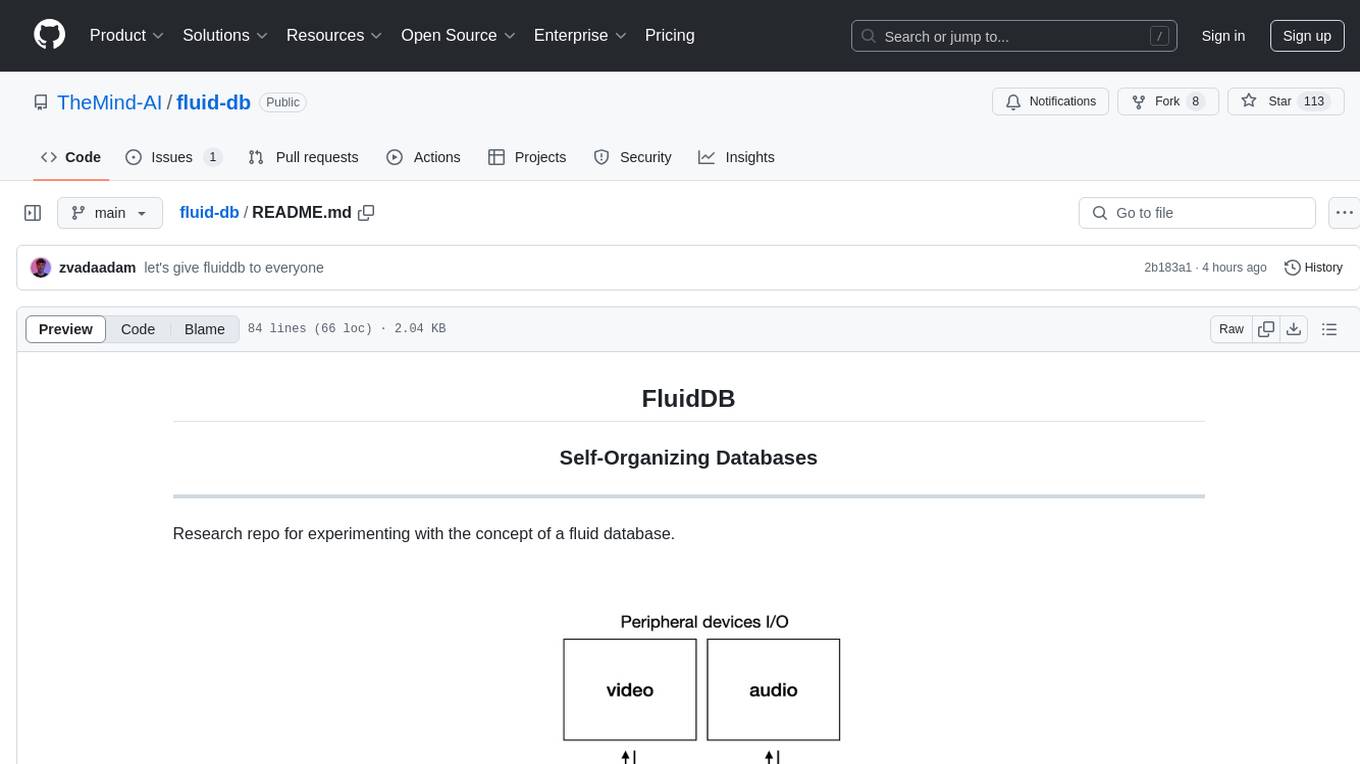Click the Sign in link
Image resolution: width=1360 pixels, height=764 pixels.
(1223, 36)
